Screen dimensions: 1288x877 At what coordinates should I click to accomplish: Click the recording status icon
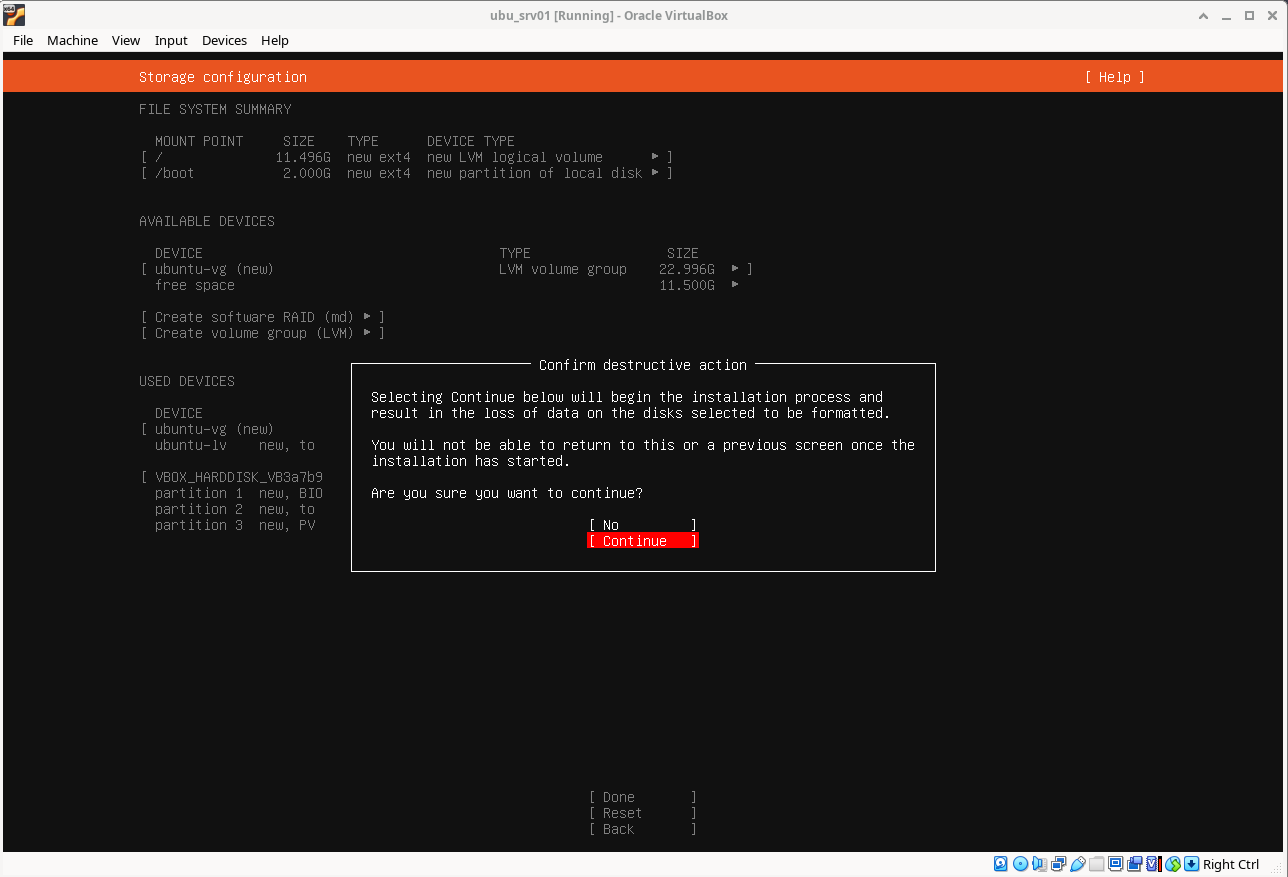(x=1135, y=864)
